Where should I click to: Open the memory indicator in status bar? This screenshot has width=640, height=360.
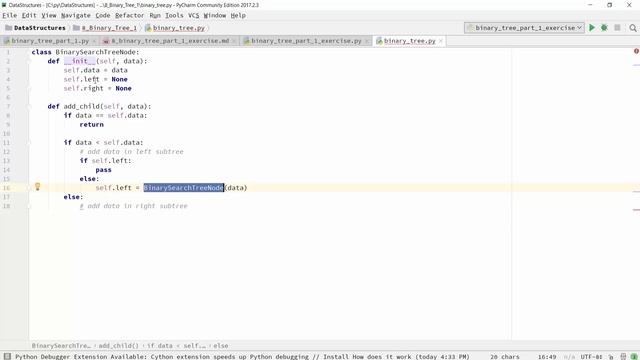[x=633, y=357]
